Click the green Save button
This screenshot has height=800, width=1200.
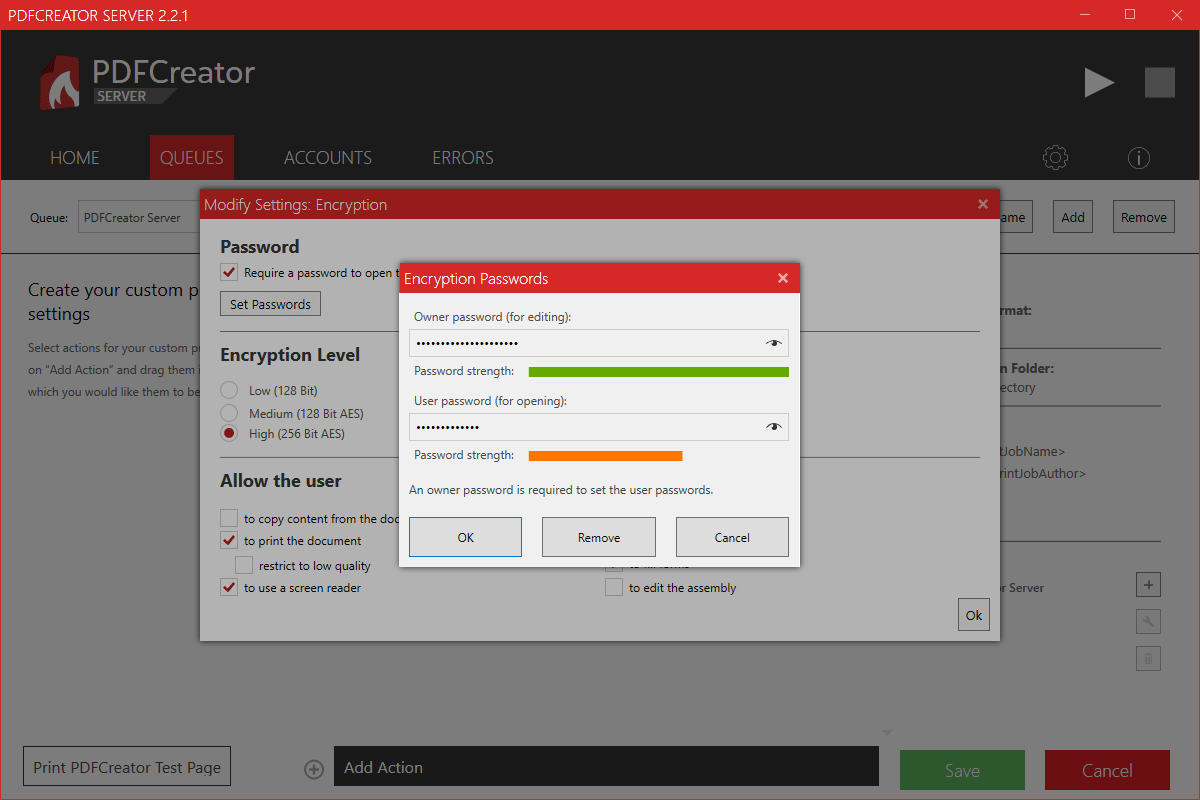[962, 770]
